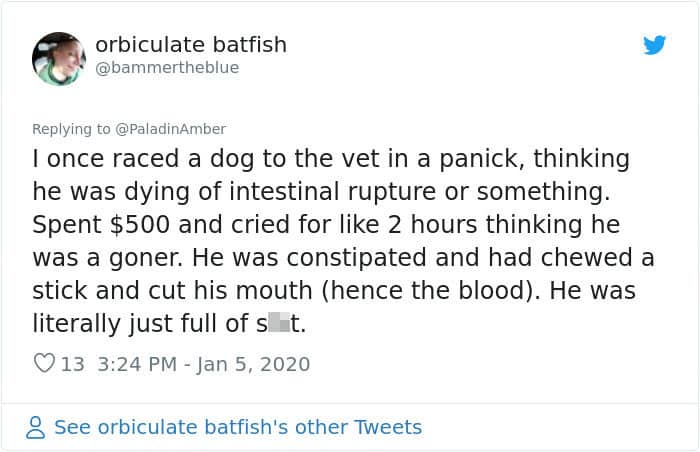Click the 'Replying to' label
The width and height of the screenshot is (700, 452).
point(71,129)
